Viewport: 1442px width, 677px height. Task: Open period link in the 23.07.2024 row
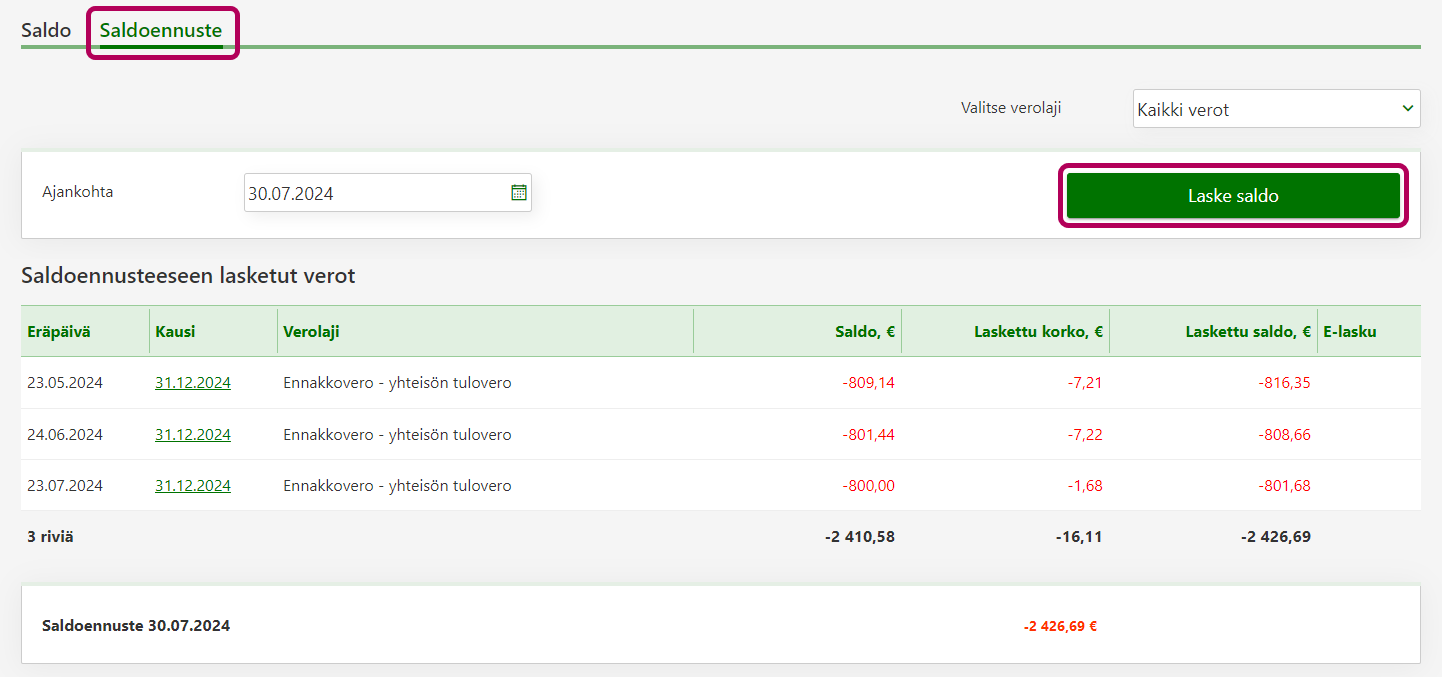click(193, 486)
